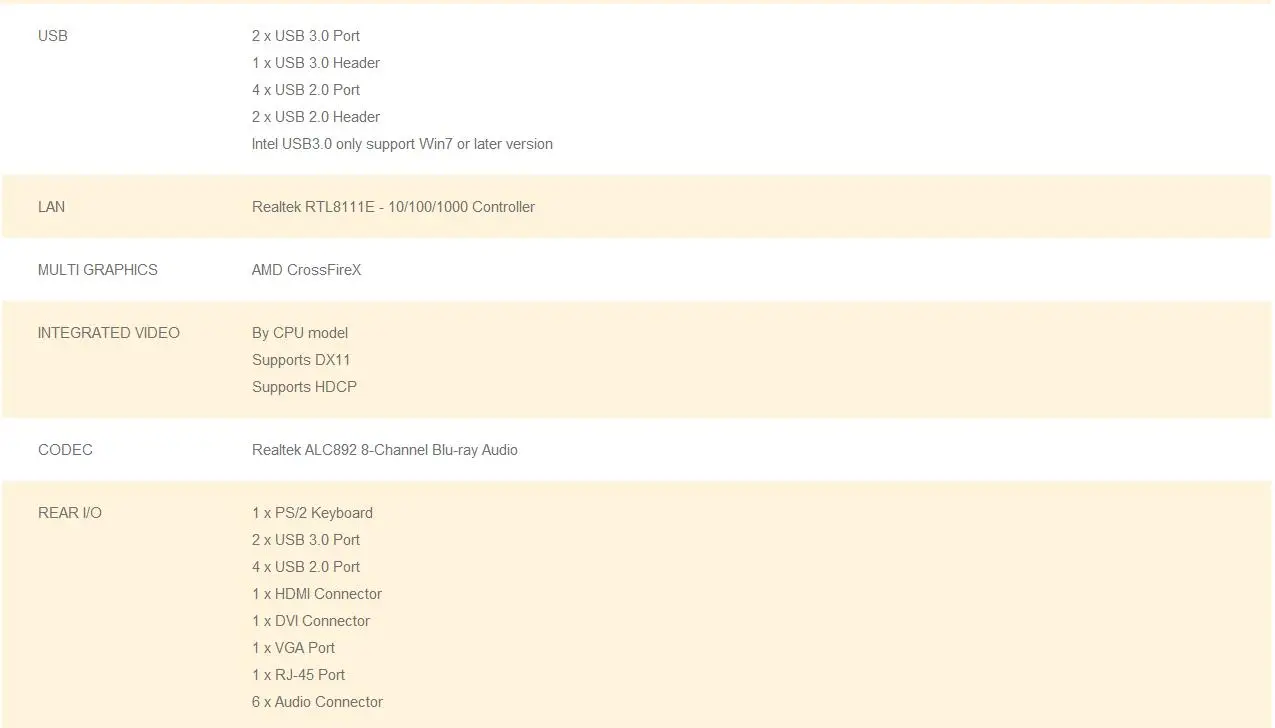
Task: Click 'Supports DX11' line
Action: [301, 360]
